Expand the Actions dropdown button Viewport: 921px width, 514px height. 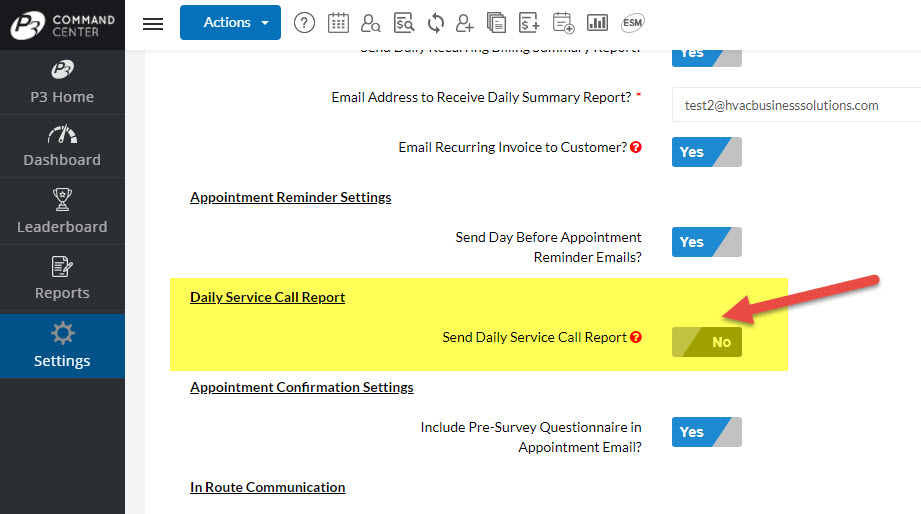[230, 22]
